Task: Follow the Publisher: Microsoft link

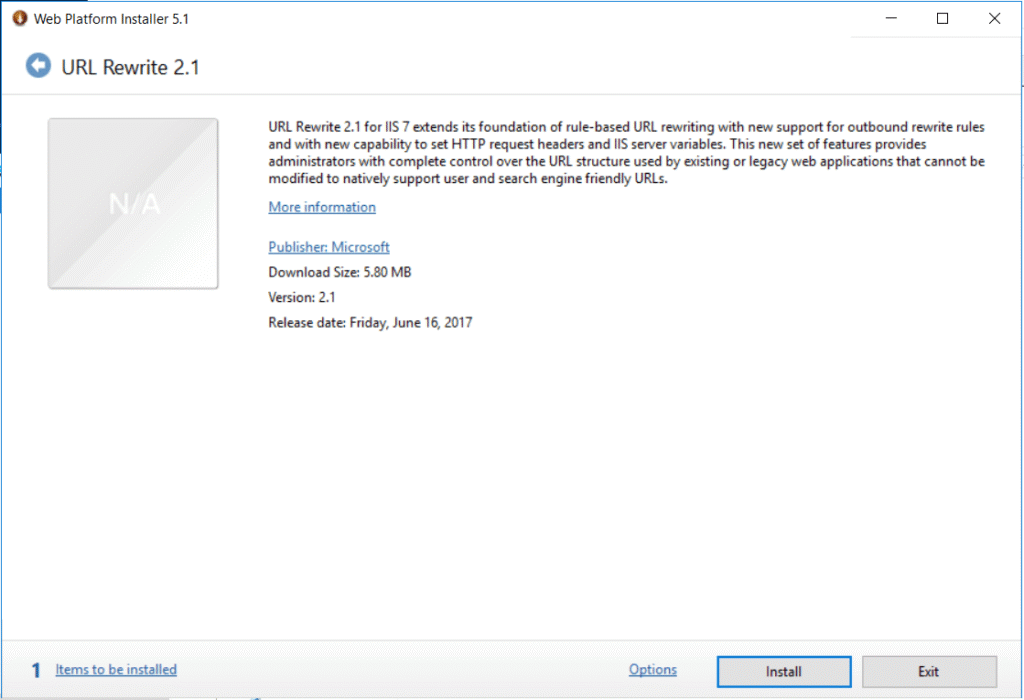Action: point(328,247)
